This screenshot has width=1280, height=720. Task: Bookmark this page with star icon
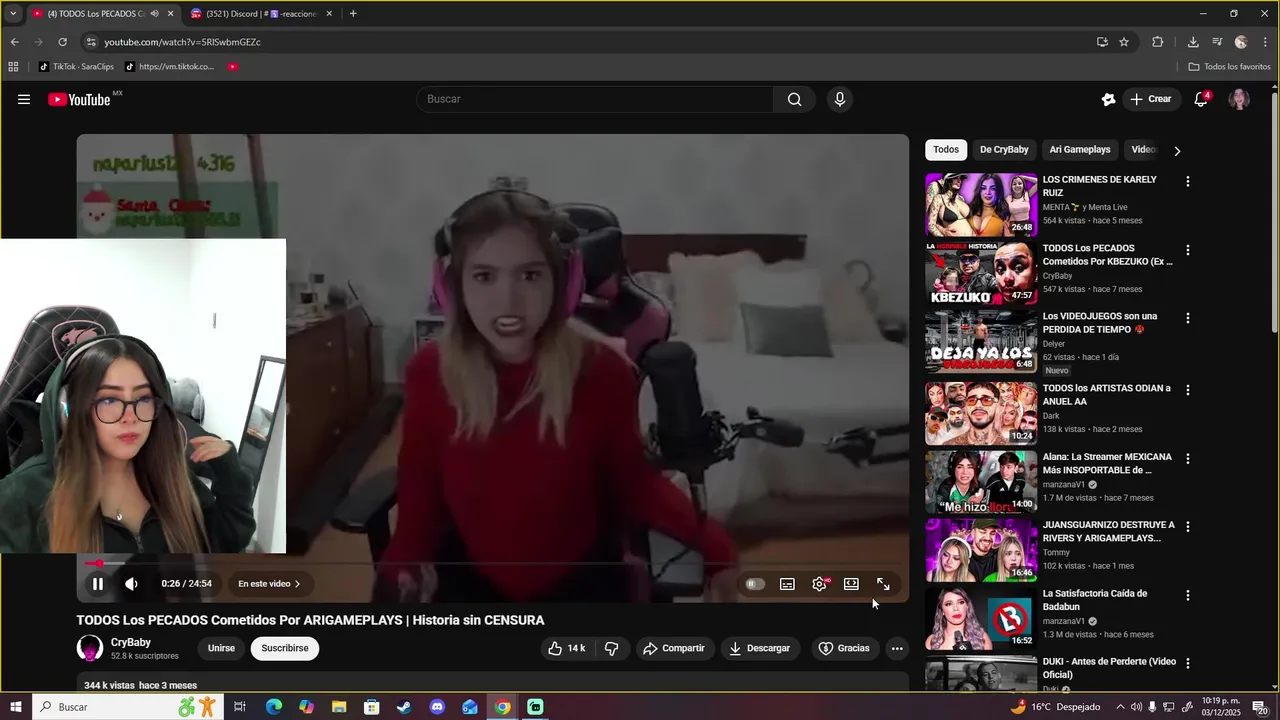1124,42
